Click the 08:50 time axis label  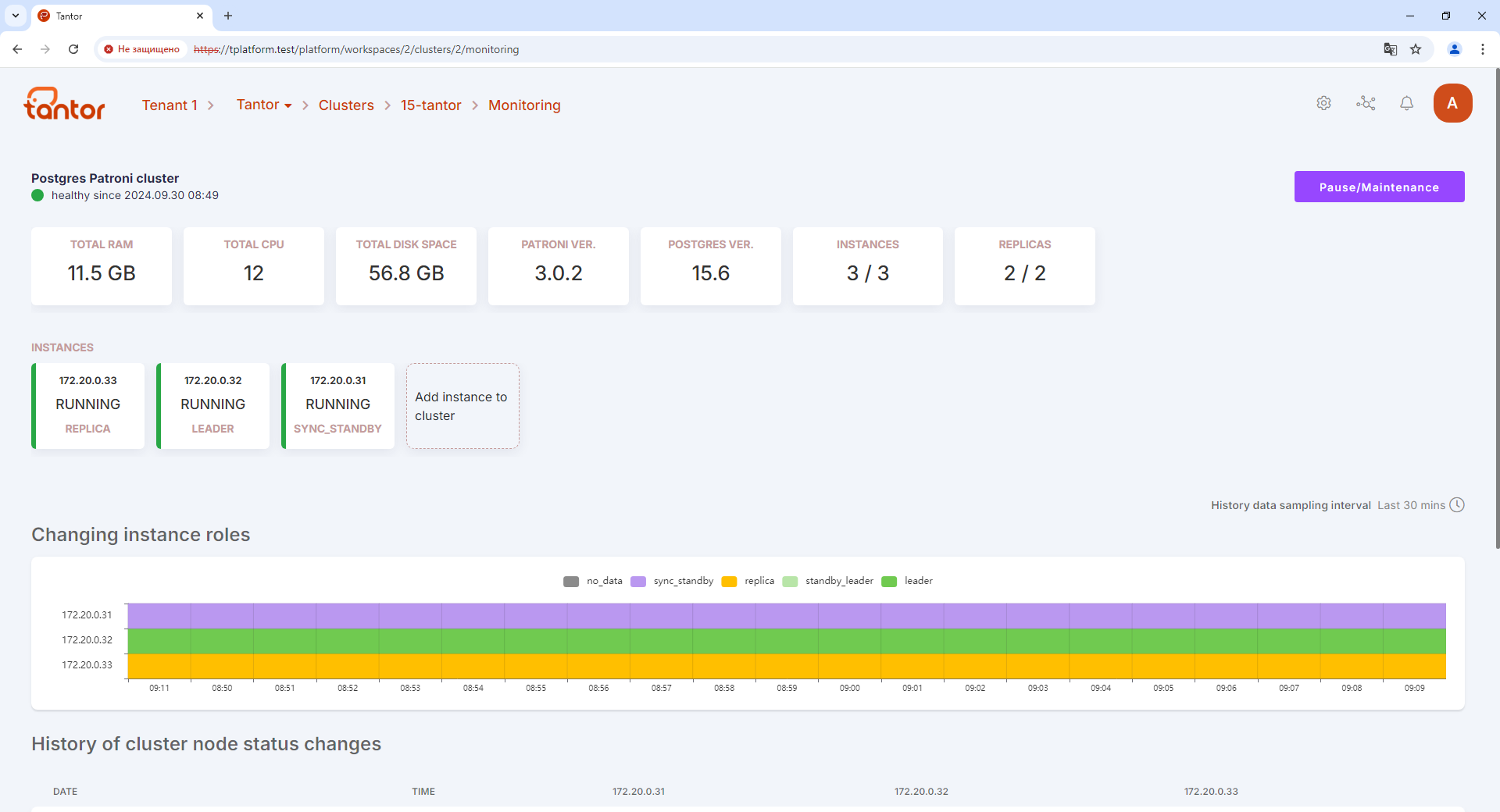click(222, 688)
